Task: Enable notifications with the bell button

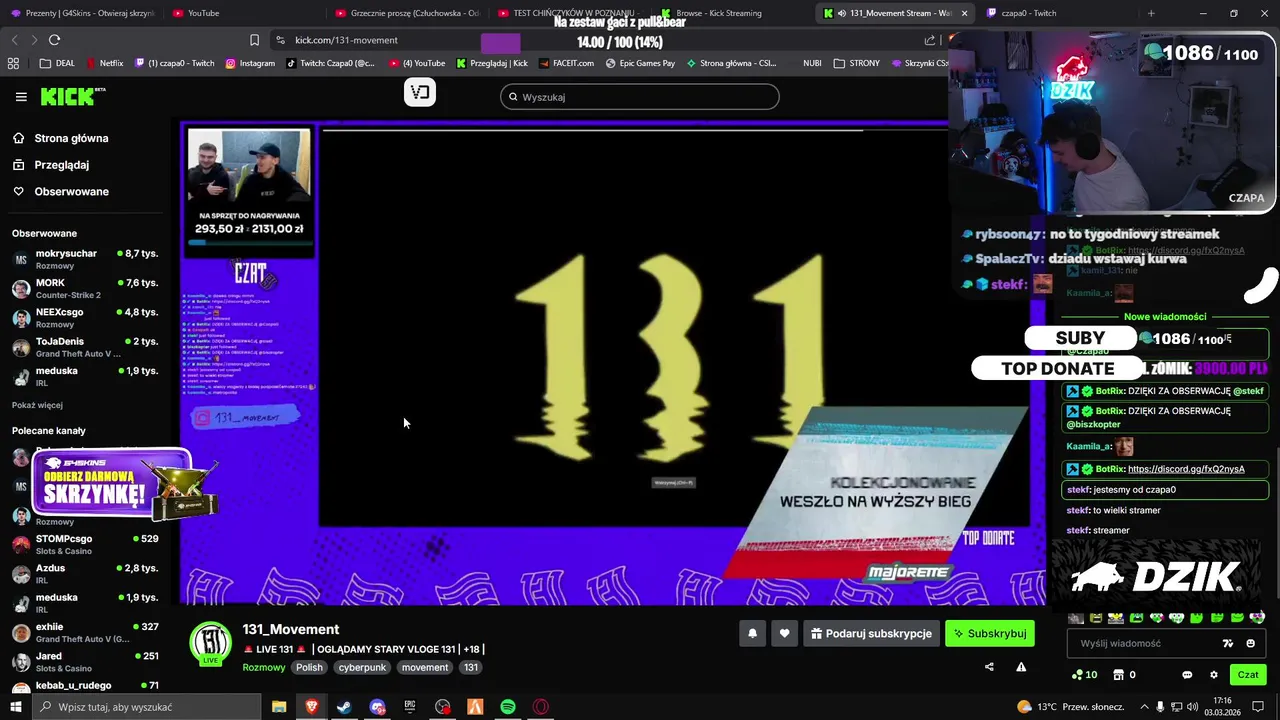Action: coord(753,633)
